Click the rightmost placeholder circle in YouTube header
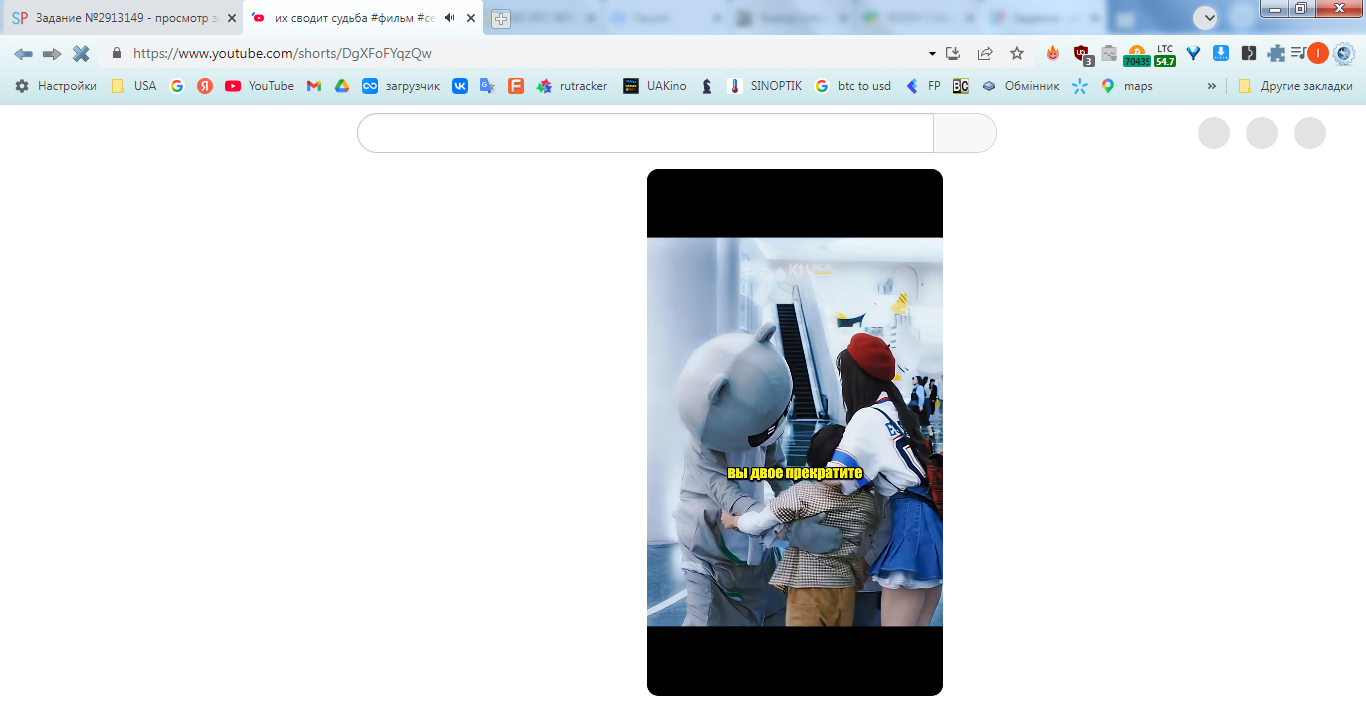1366x728 pixels. tap(1310, 133)
